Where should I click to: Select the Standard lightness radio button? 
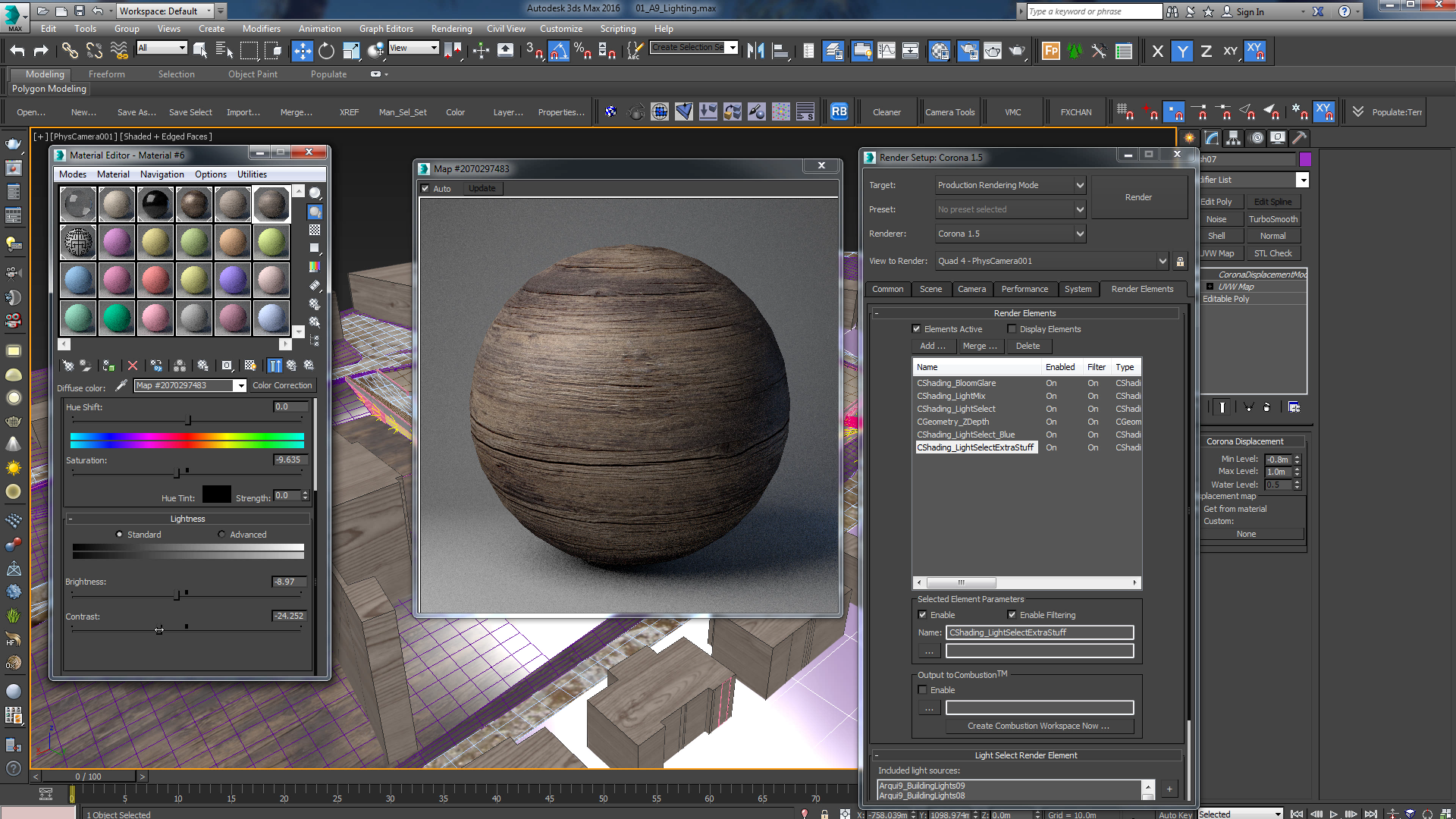pos(119,535)
